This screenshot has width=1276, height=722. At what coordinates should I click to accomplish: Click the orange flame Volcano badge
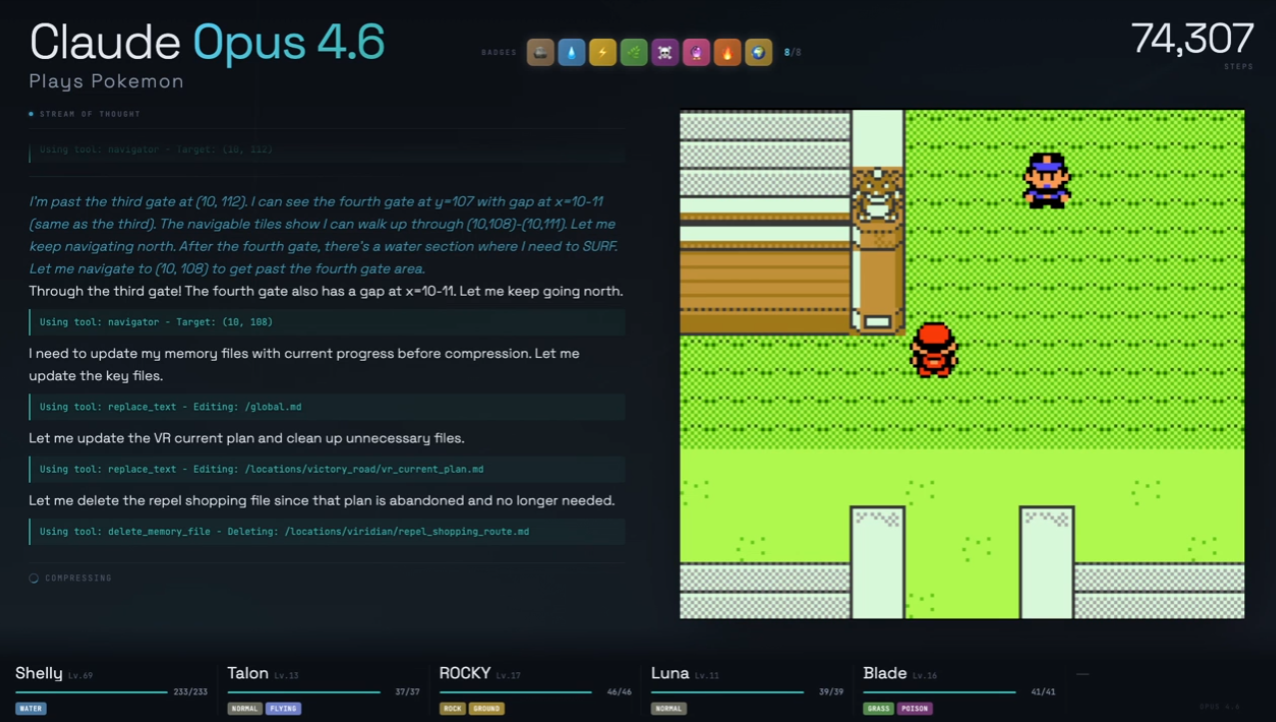pyautogui.click(x=727, y=52)
